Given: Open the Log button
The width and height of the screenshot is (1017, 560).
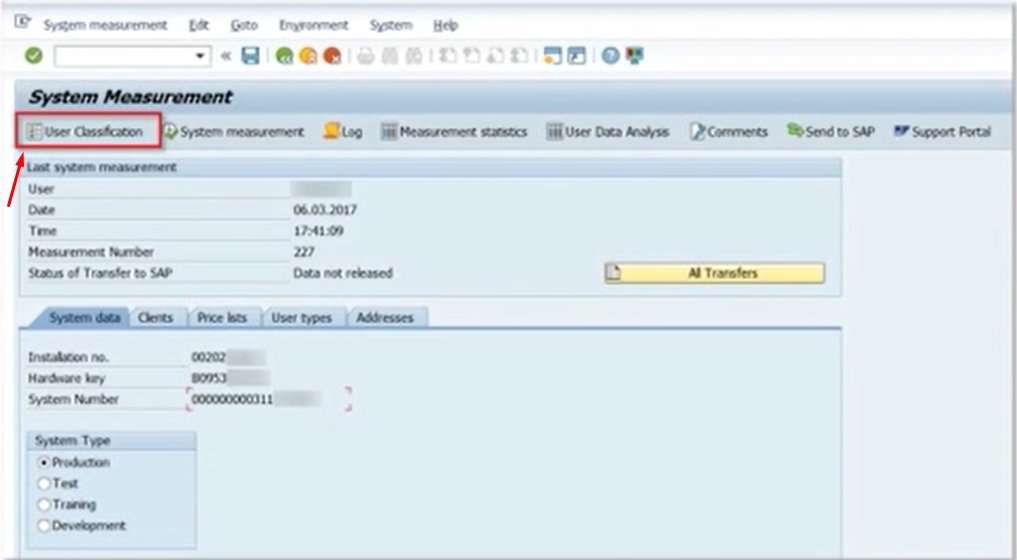Looking at the screenshot, I should pyautogui.click(x=342, y=132).
